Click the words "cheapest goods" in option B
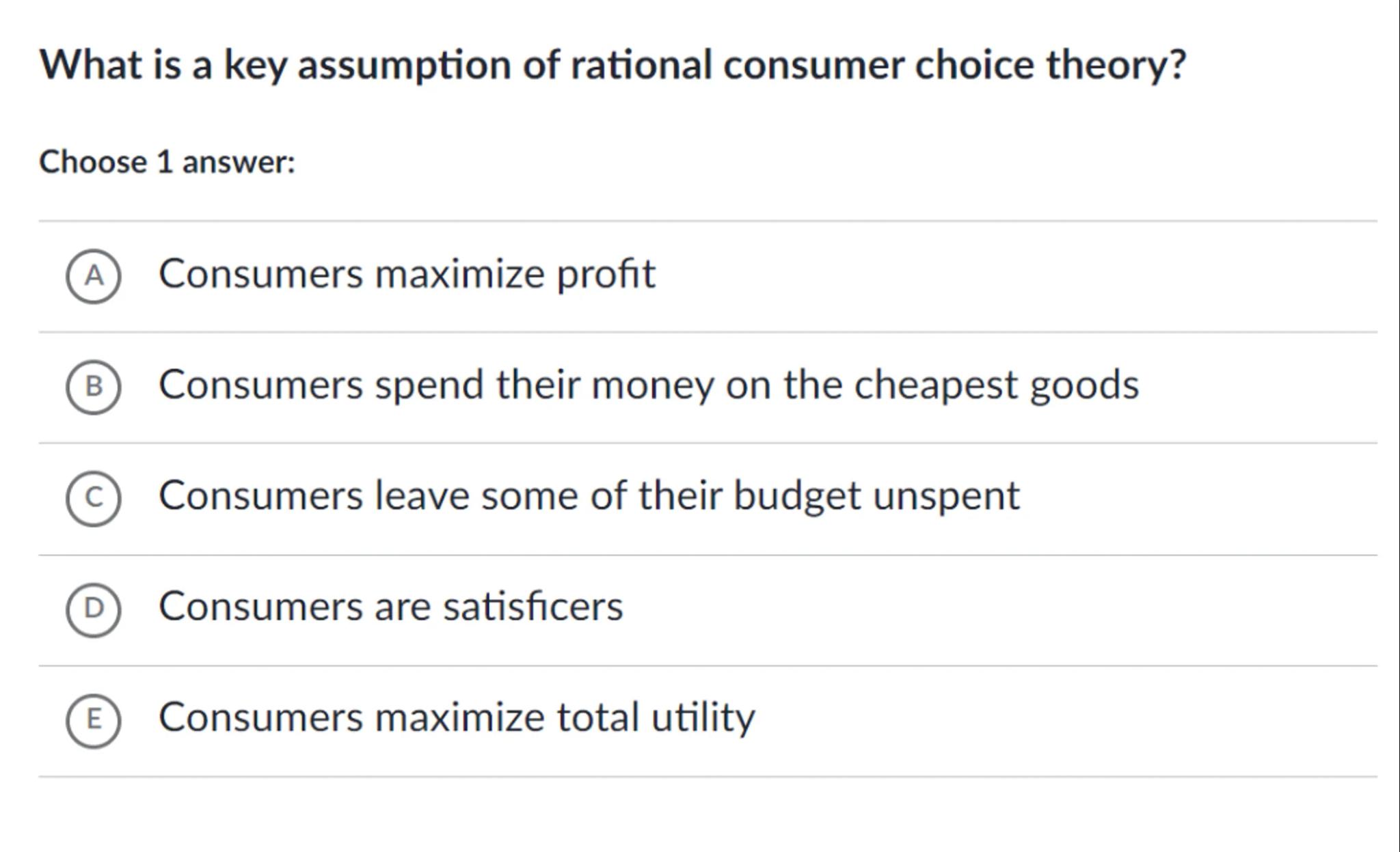 click(996, 385)
